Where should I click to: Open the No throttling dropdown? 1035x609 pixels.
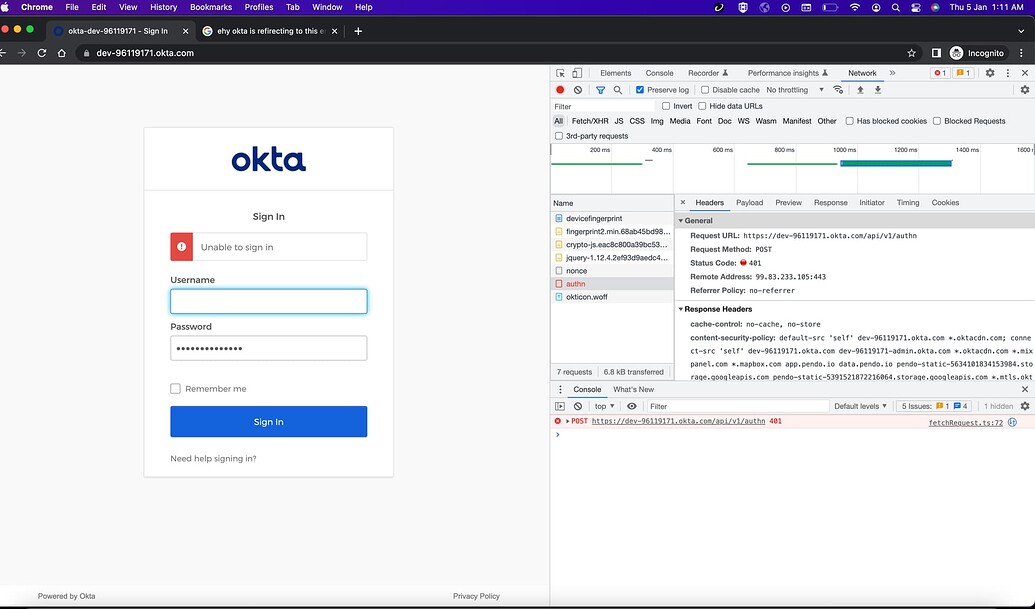pos(795,90)
